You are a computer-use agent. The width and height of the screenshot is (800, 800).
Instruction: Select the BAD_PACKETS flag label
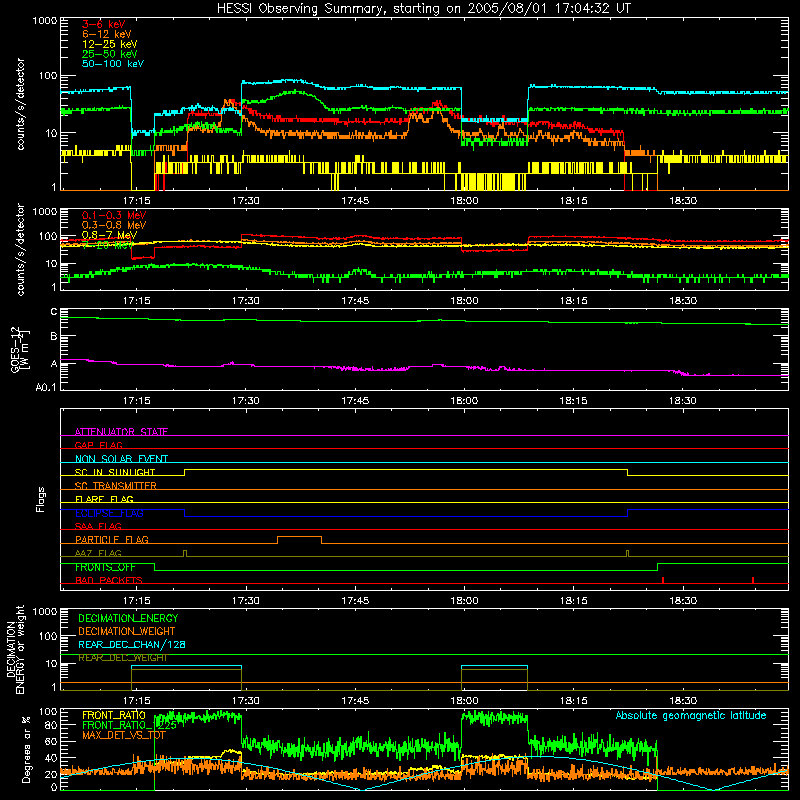pyautogui.click(x=109, y=580)
